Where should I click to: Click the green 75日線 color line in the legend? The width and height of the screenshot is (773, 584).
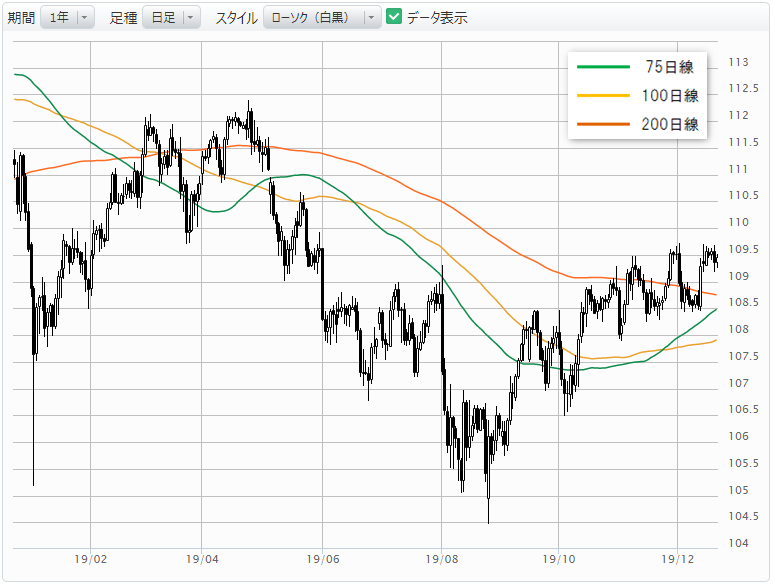tap(603, 67)
